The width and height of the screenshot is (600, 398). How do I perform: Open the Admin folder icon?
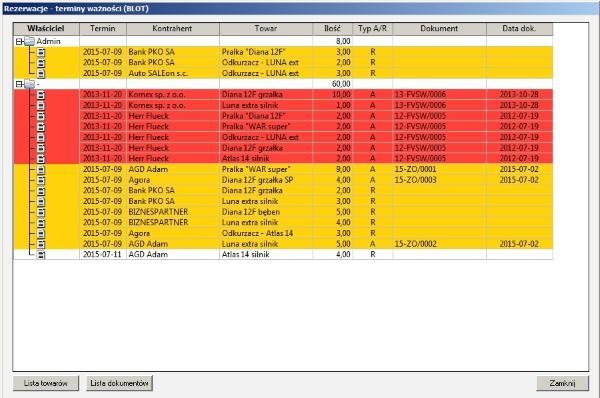click(29, 41)
